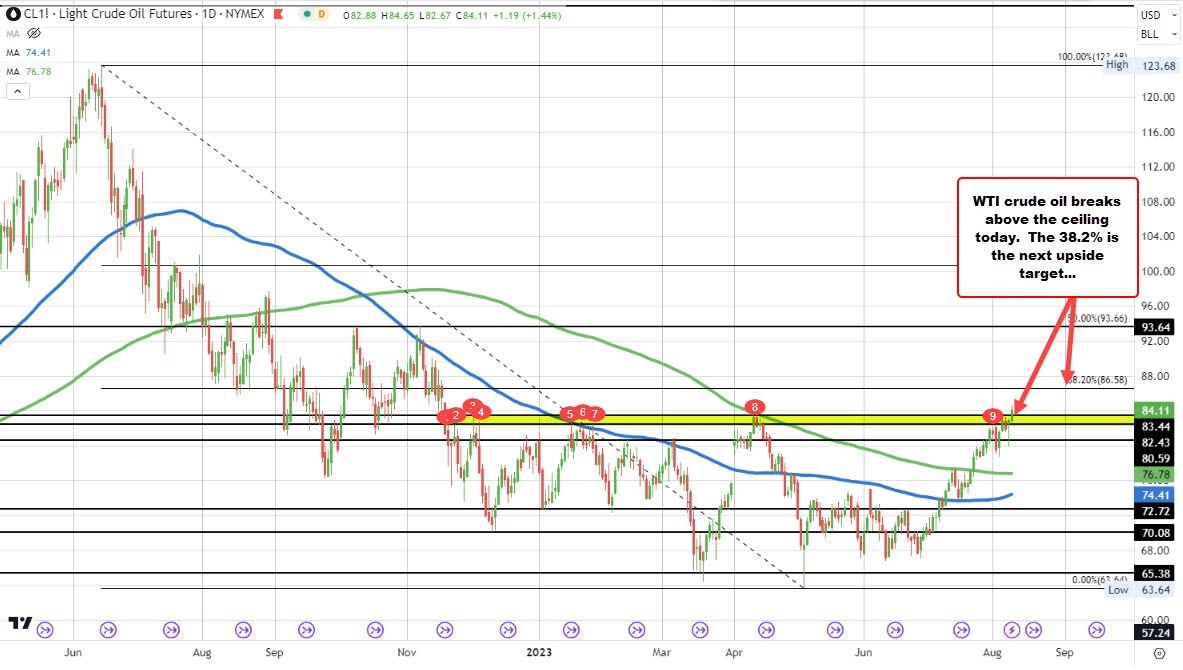Click the orange D daily timeframe badge
Image resolution: width=1183 pixels, height=670 pixels.
[x=321, y=14]
